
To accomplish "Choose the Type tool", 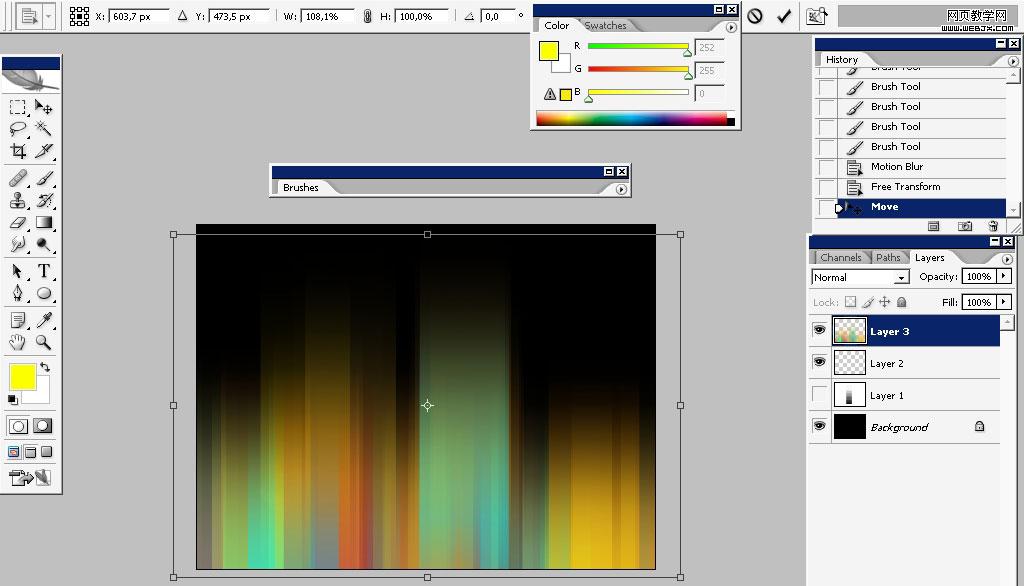I will [44, 270].
